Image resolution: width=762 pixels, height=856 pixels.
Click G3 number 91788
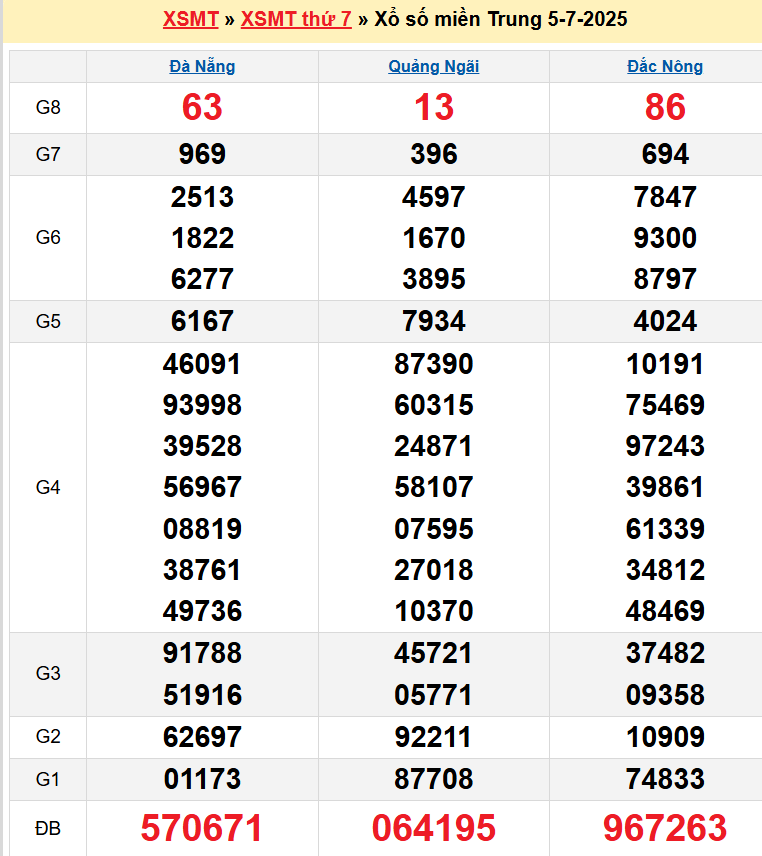202,653
